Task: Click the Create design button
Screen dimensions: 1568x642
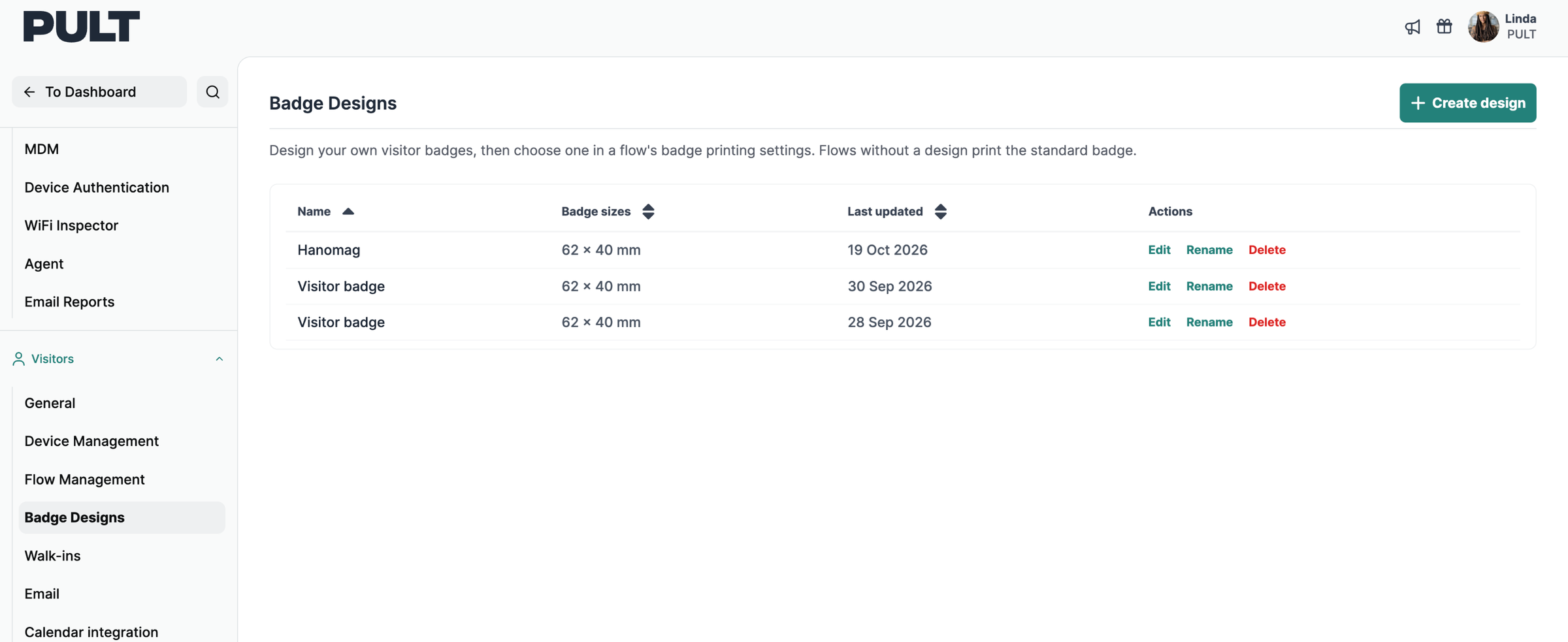Action: pos(1467,103)
